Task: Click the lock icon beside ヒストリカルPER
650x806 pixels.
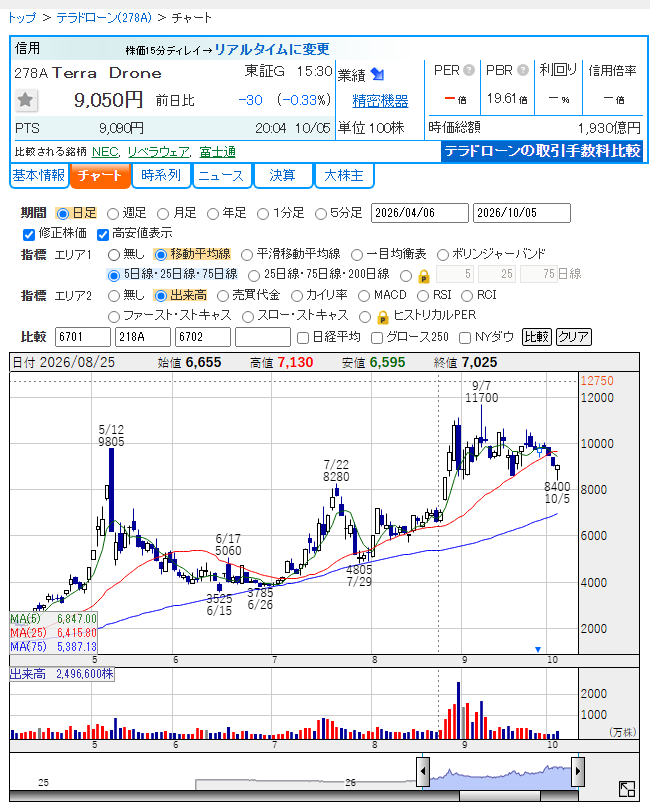Action: [x=382, y=317]
